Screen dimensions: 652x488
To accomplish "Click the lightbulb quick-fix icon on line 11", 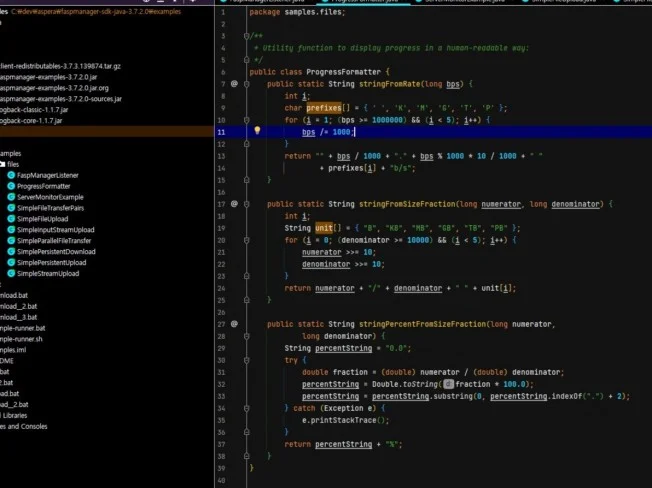I will pos(257,131).
